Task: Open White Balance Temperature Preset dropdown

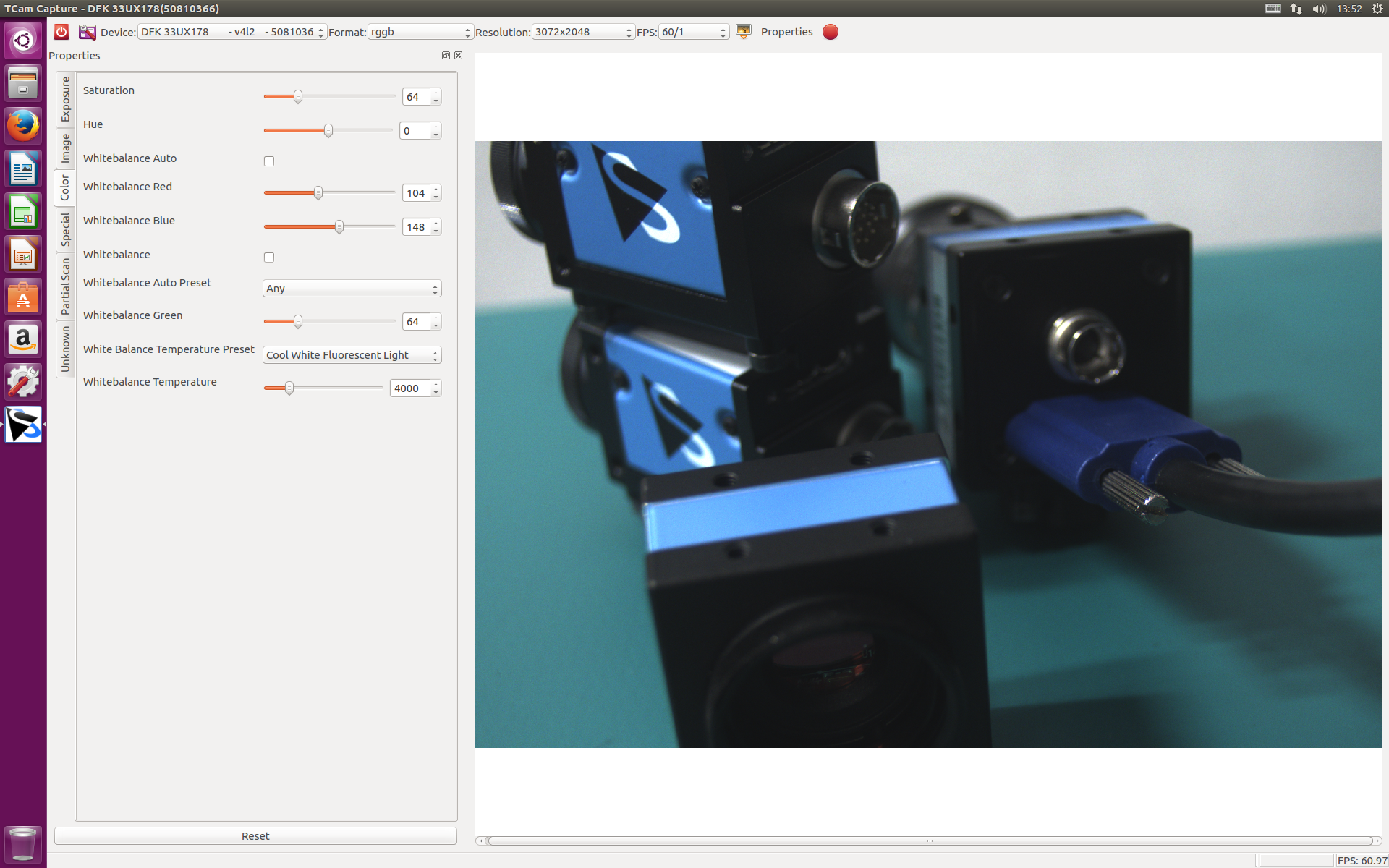Action: click(352, 355)
